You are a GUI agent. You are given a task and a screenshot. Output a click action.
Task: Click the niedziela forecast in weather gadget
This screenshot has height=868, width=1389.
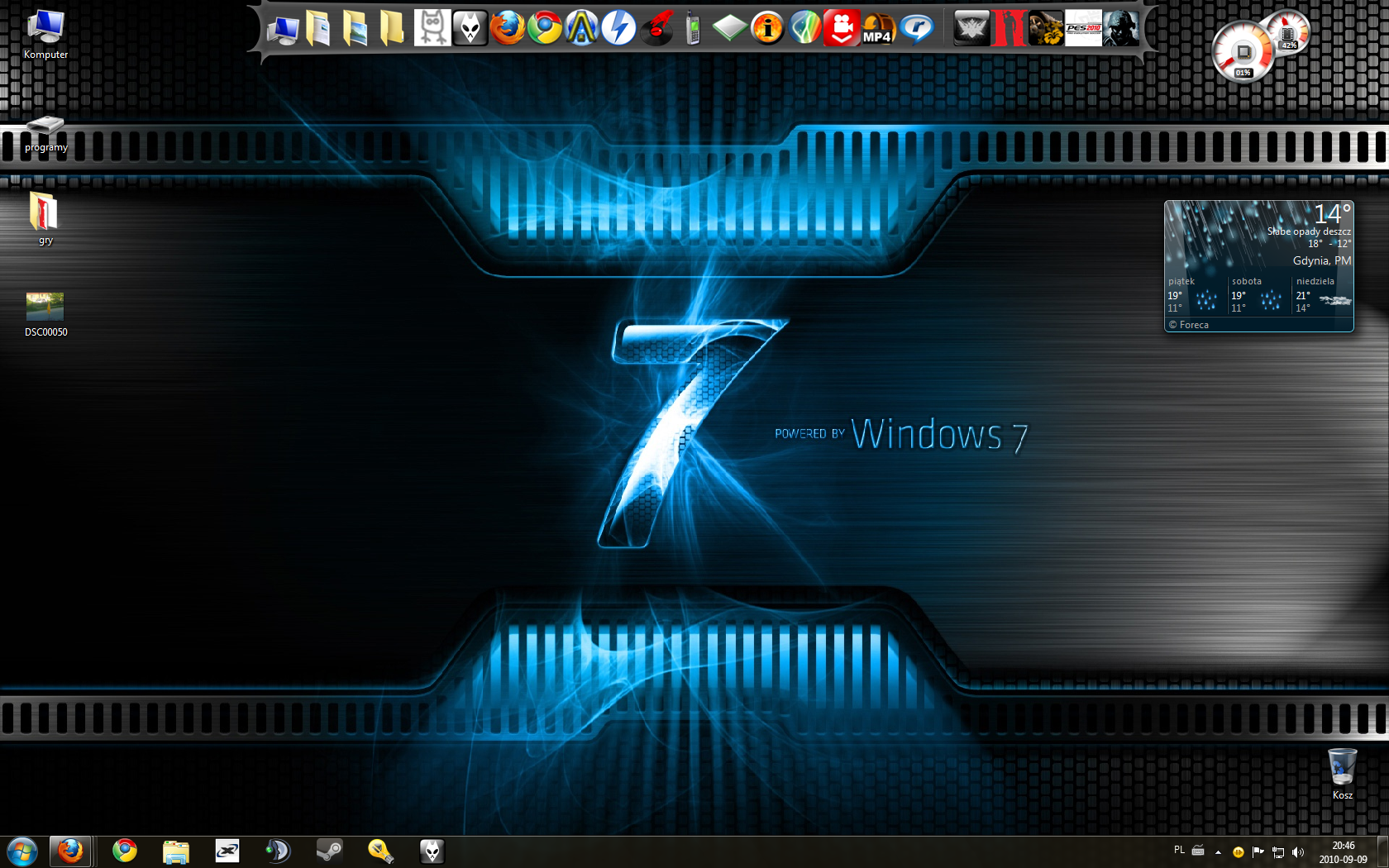point(1323,295)
